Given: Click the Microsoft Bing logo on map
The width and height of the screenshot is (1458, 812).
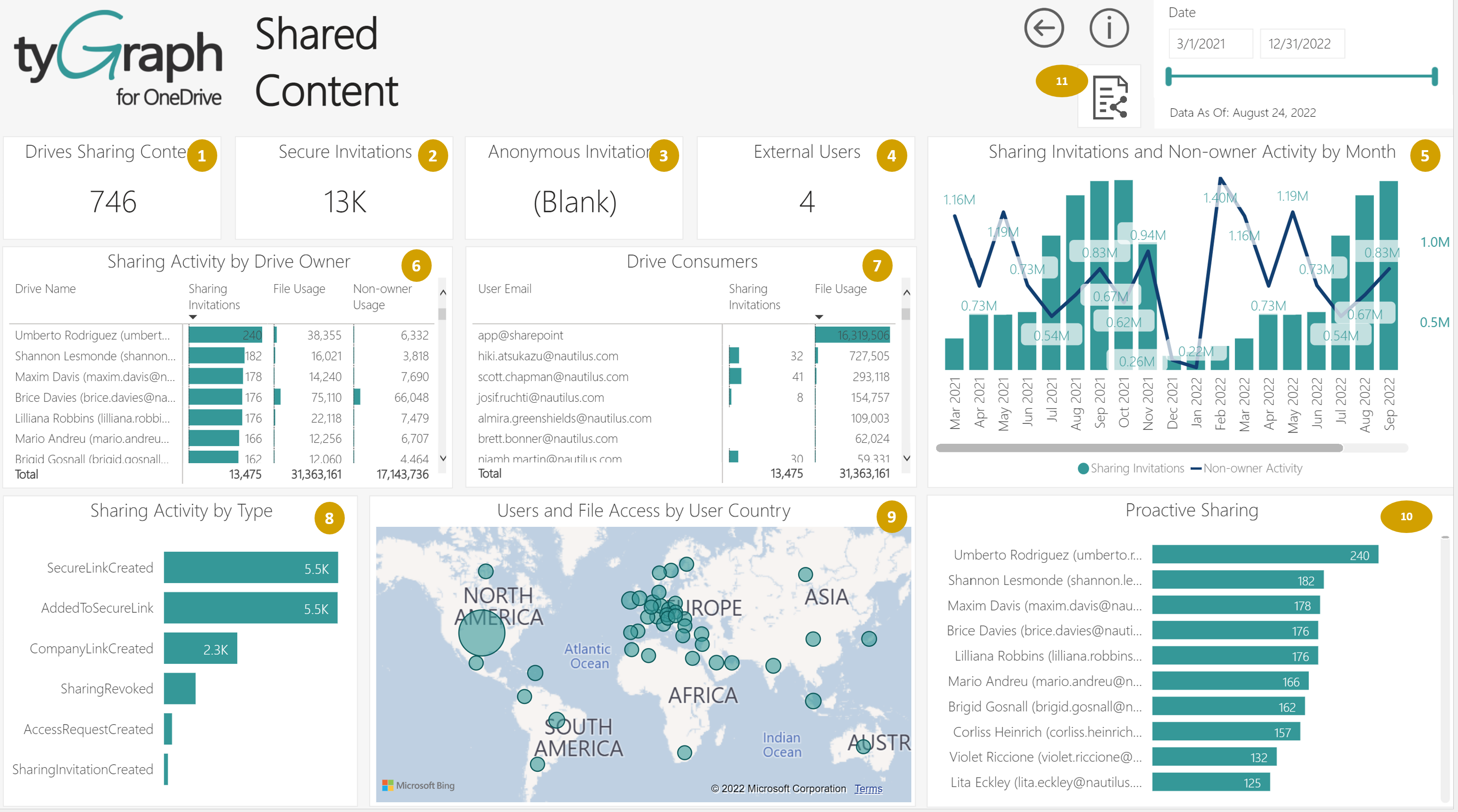Looking at the screenshot, I should [418, 786].
